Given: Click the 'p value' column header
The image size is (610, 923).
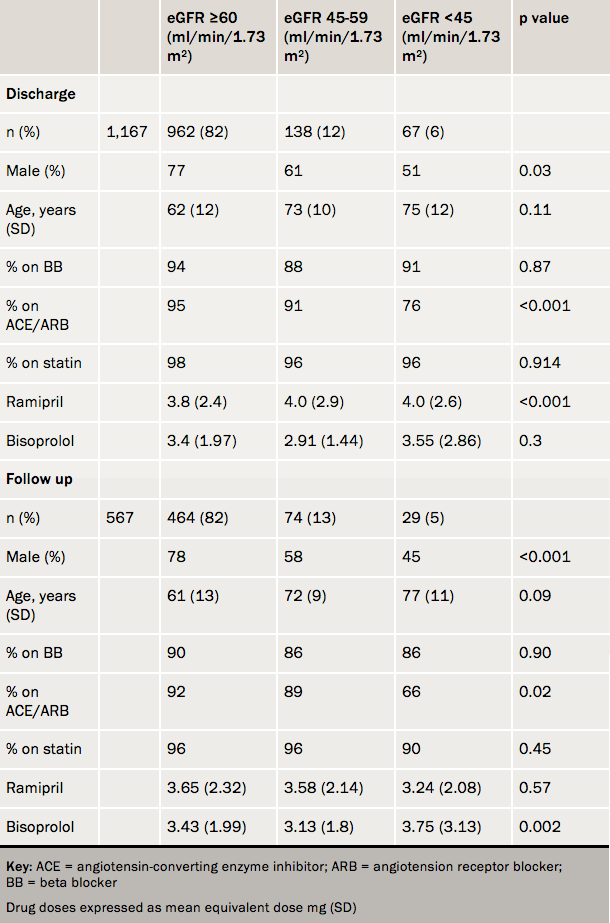Looking at the screenshot, I should pyautogui.click(x=542, y=19).
